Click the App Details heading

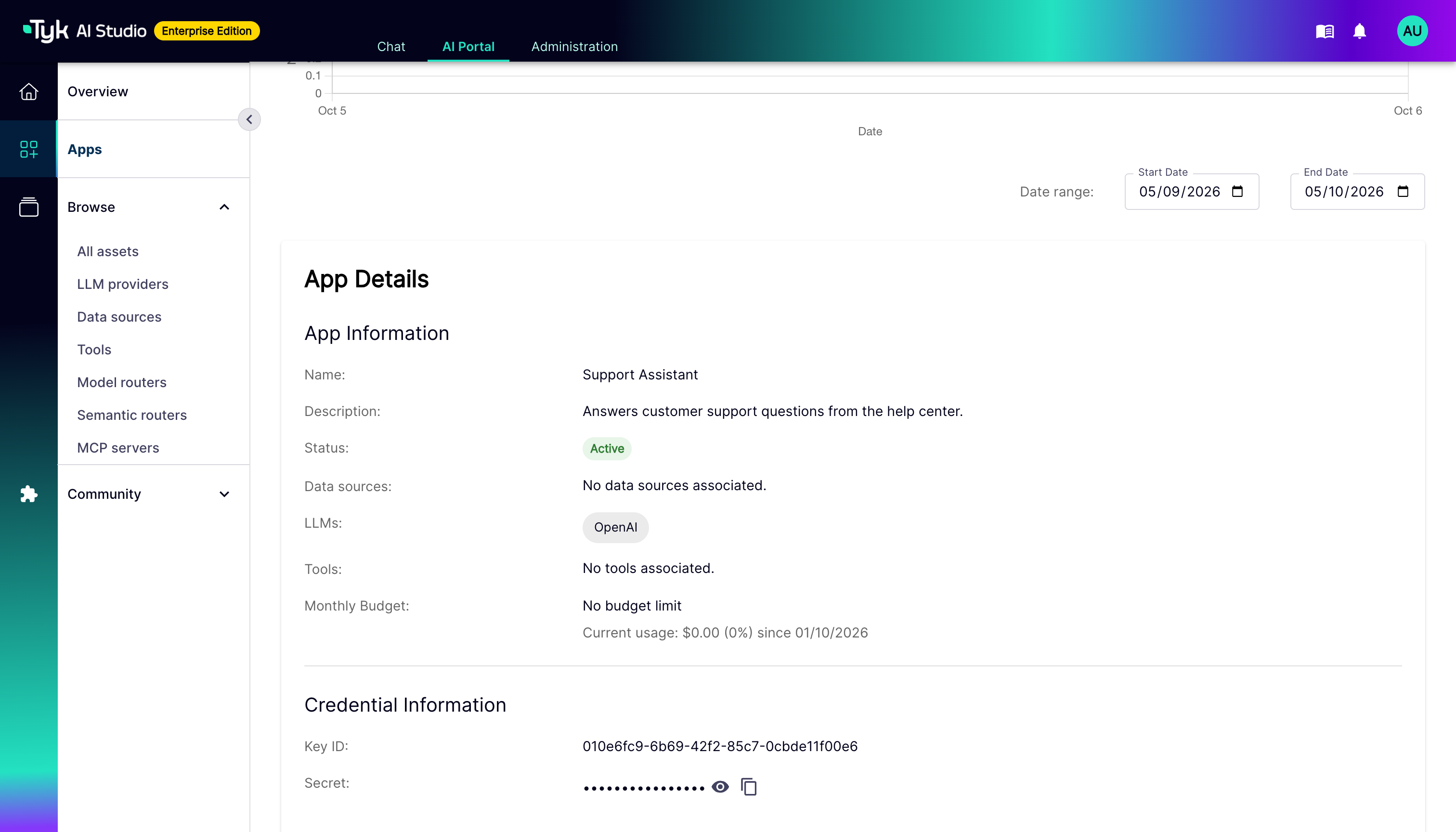tap(366, 279)
